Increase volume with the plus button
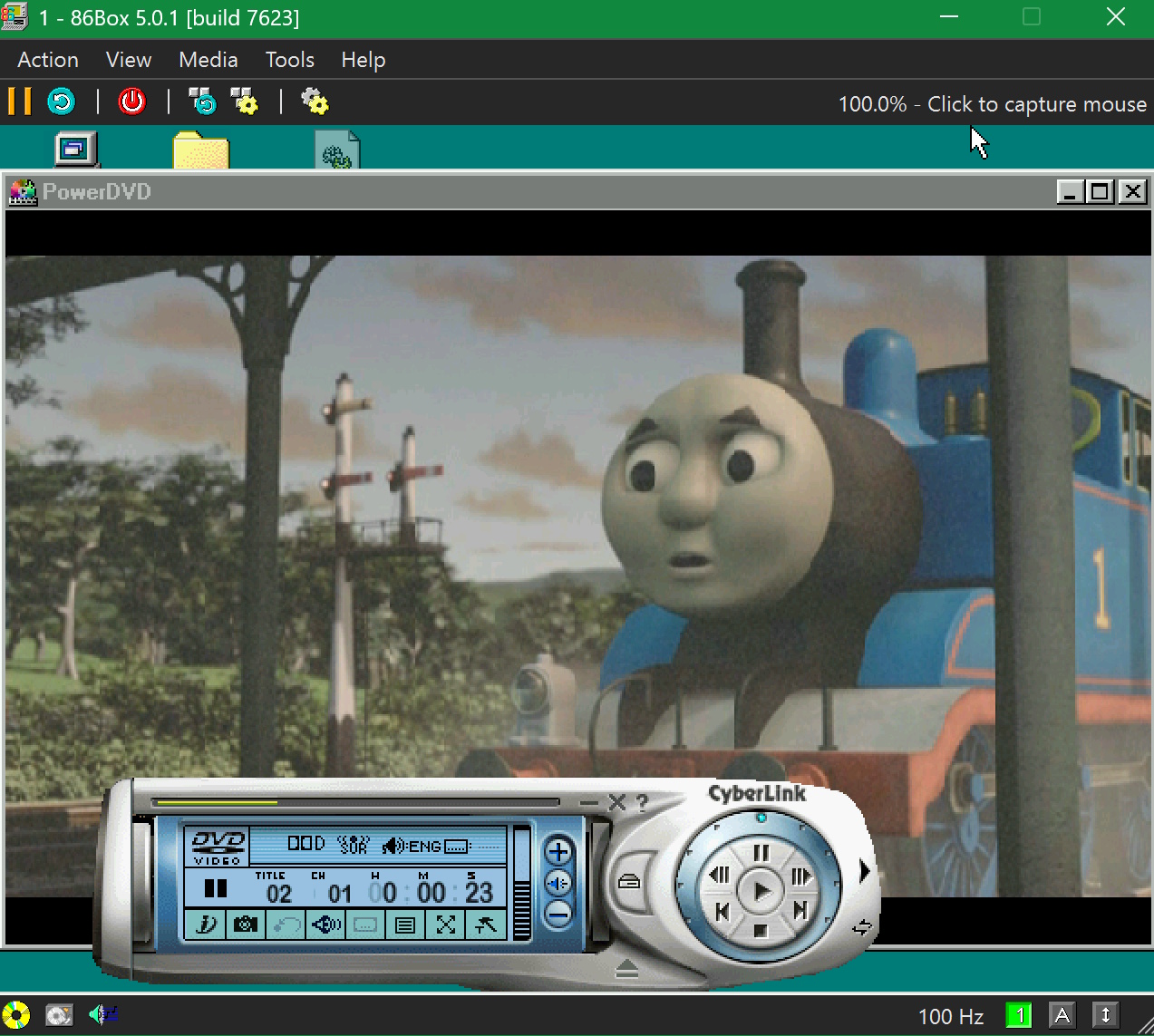The height and width of the screenshot is (1036, 1154). (558, 852)
